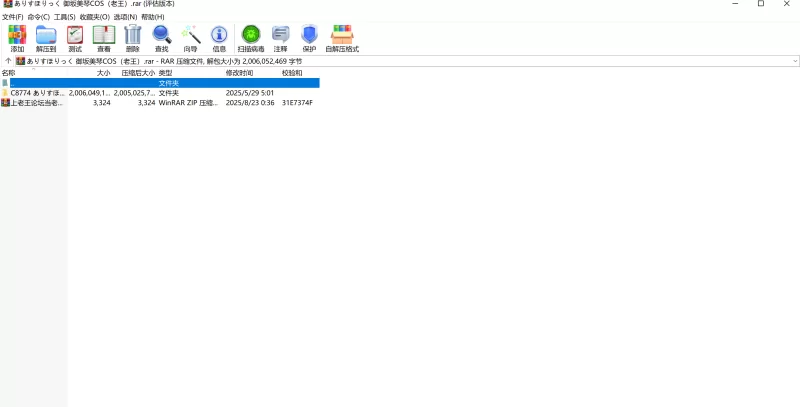This screenshot has width=800, height=407.
Task: Open the Find (查找) magnifier tool
Action: pos(162,39)
